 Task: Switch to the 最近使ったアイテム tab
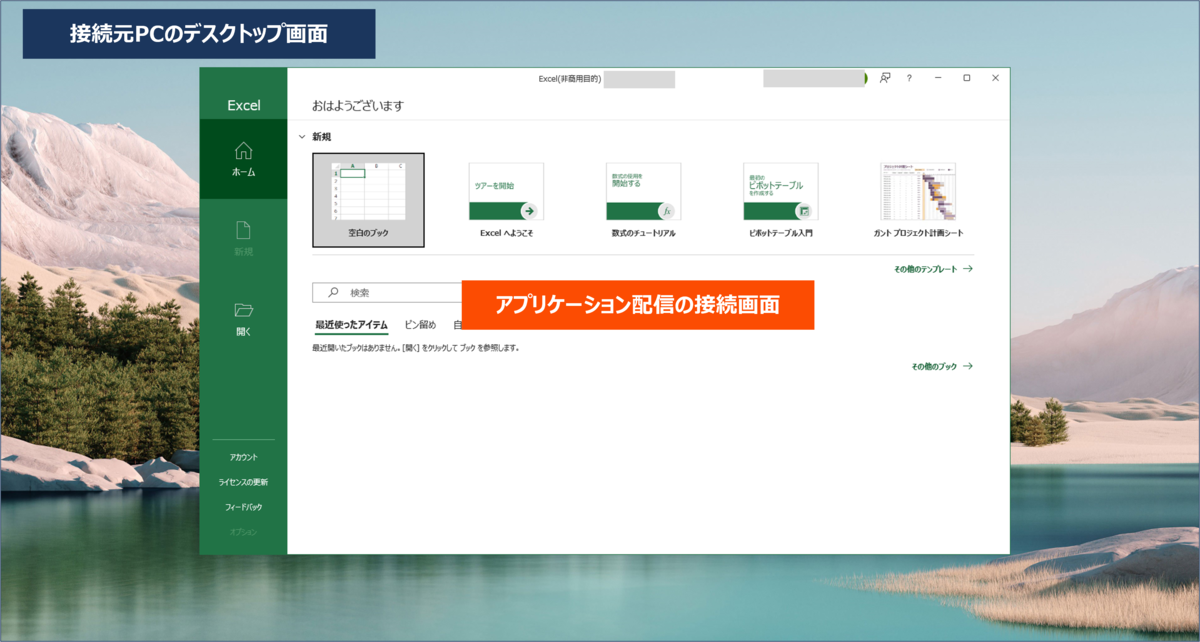(x=352, y=325)
